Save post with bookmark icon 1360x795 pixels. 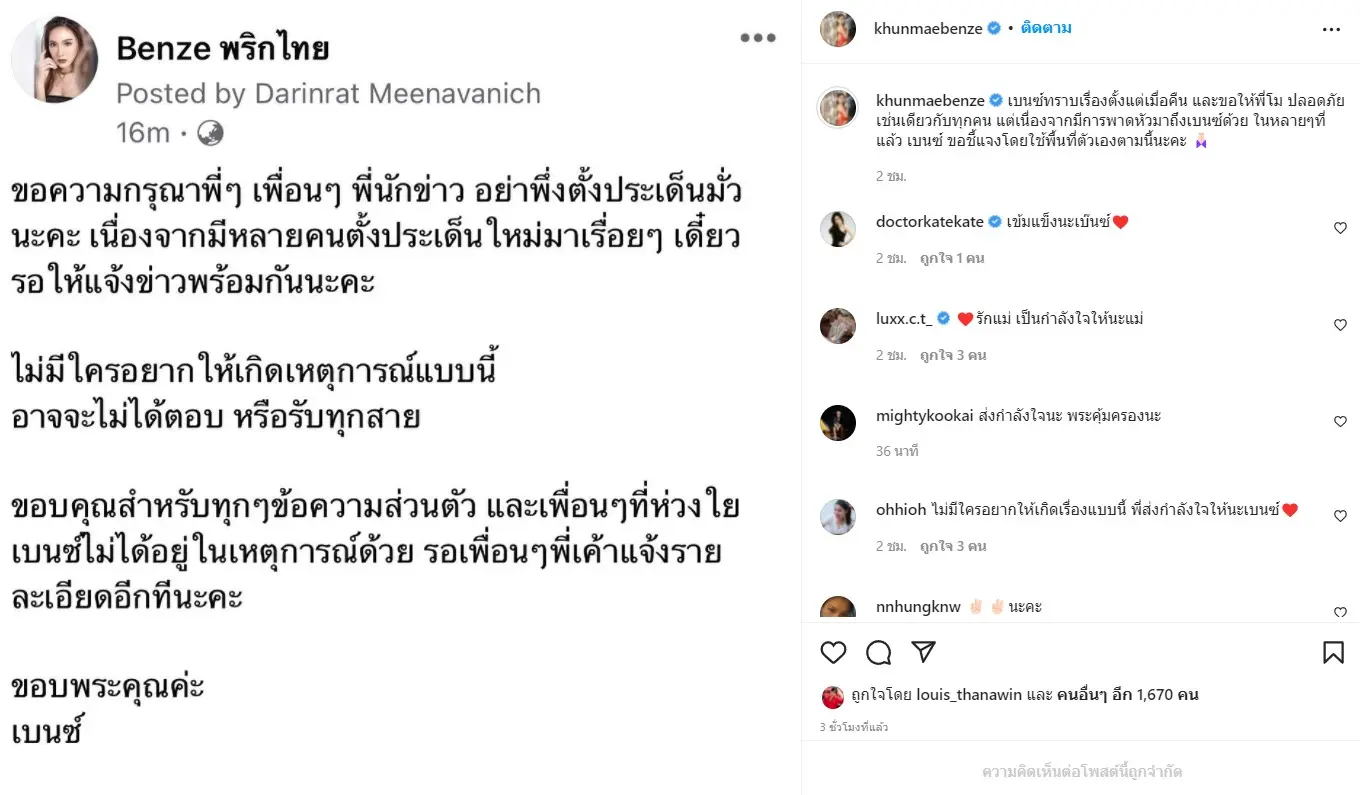[x=1333, y=653]
